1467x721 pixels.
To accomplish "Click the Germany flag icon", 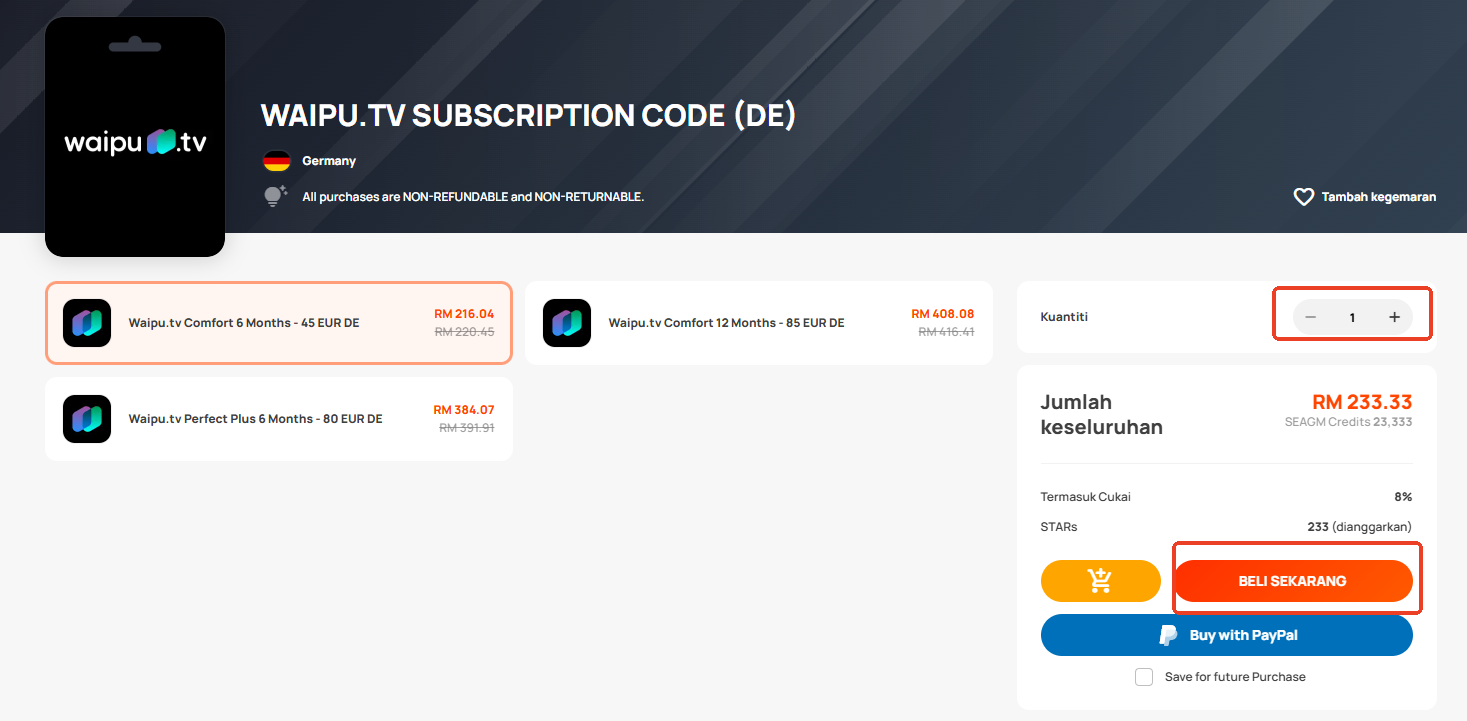I will click(276, 161).
